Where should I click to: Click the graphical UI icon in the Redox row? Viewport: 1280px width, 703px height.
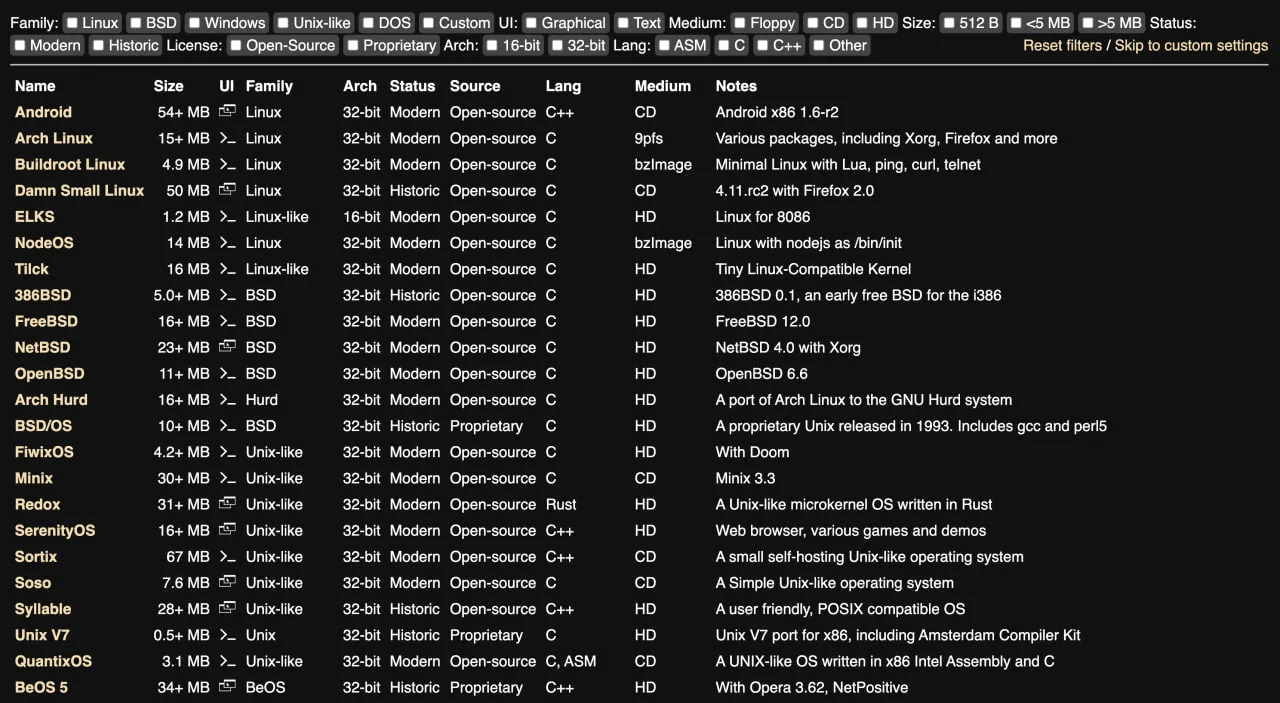[228, 504]
